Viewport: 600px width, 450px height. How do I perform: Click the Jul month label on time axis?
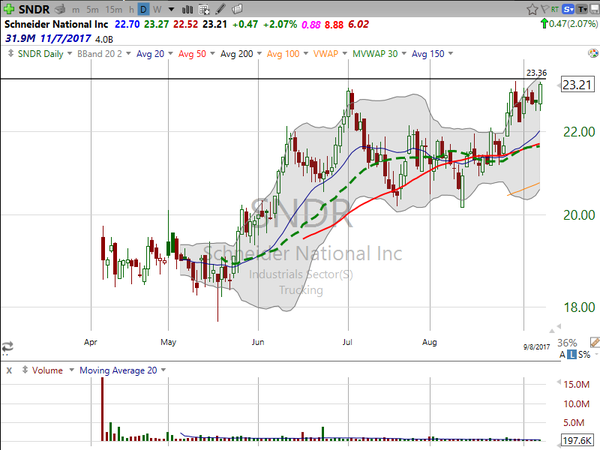(x=347, y=342)
